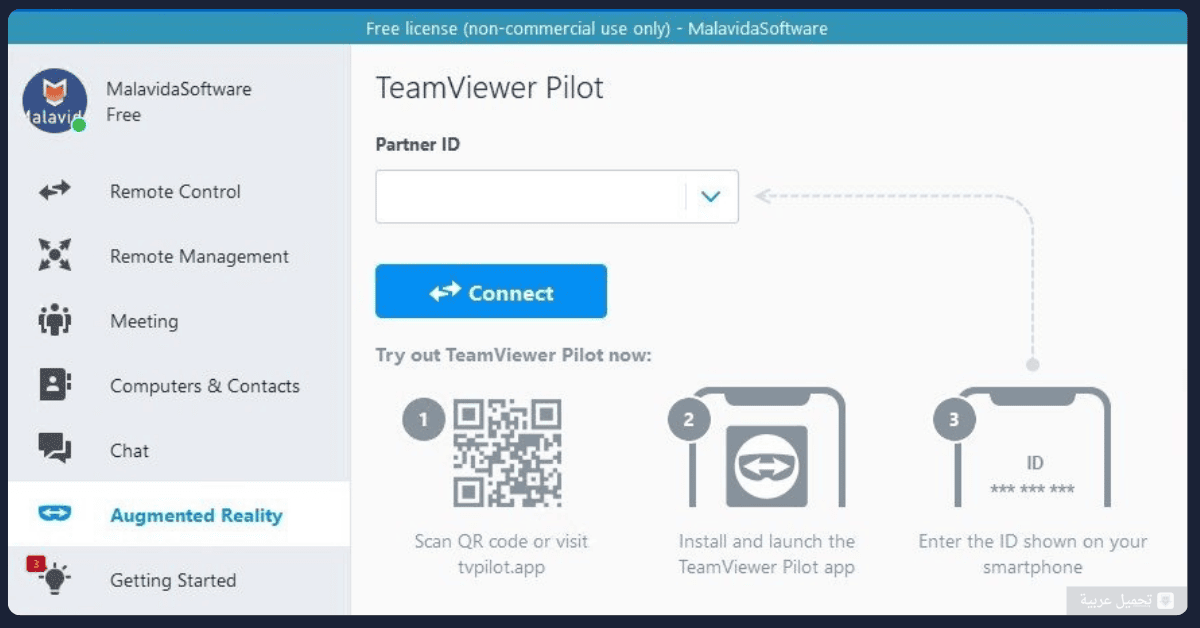1200x628 pixels.
Task: Click the Remote Control arrows icon
Action: [x=55, y=191]
